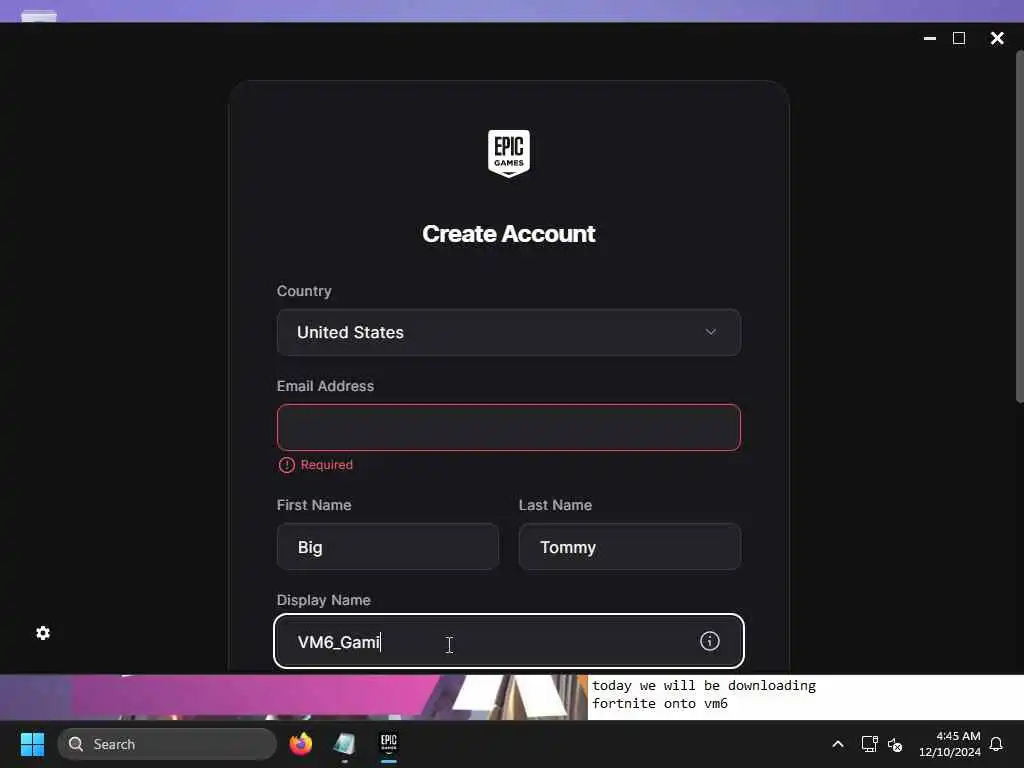Image resolution: width=1024 pixels, height=768 pixels.
Task: Open notifications bell icon
Action: coord(996,744)
